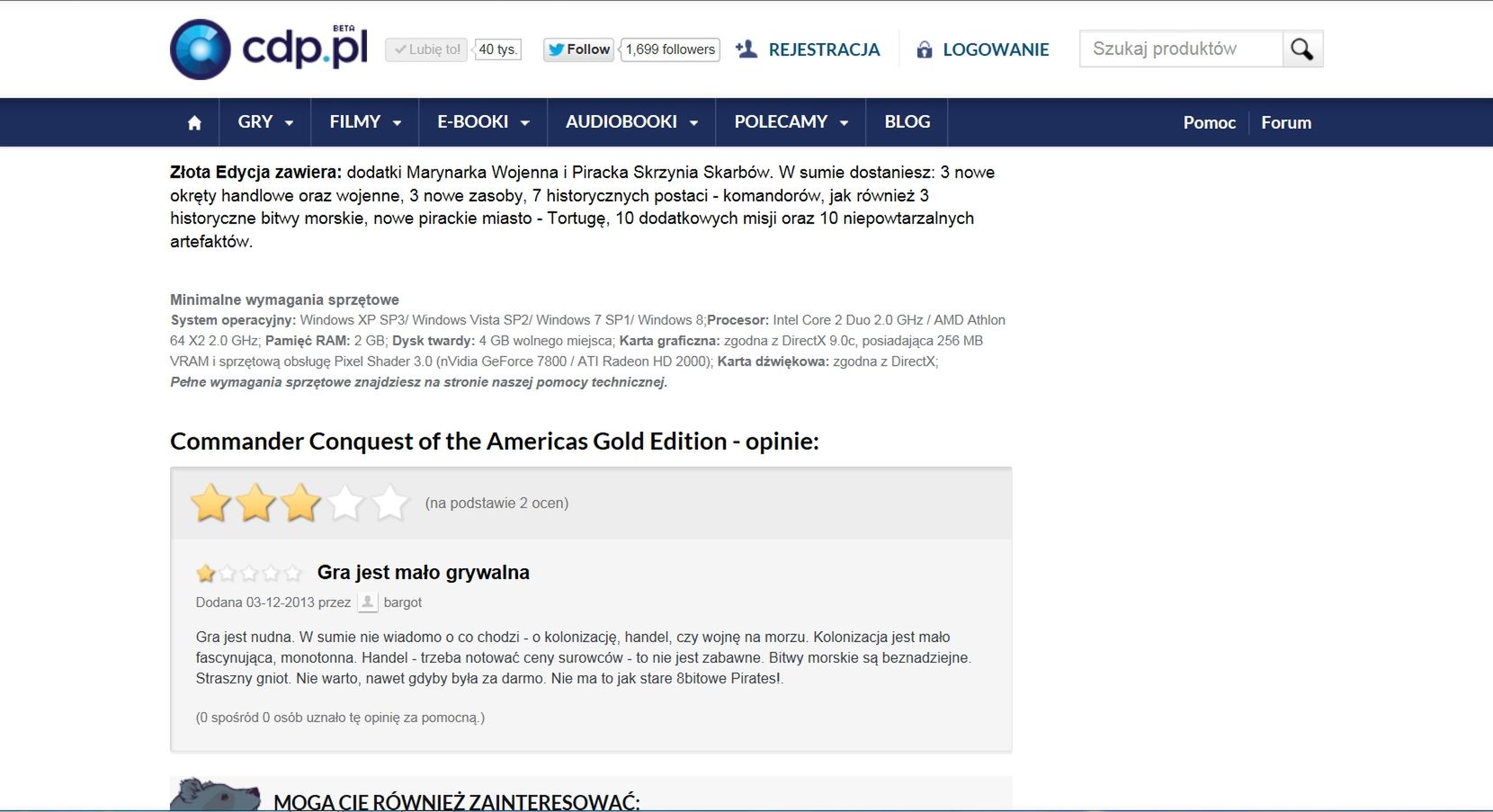Screen dimensions: 1493x812
Task: Click the bargot username
Action: click(403, 602)
